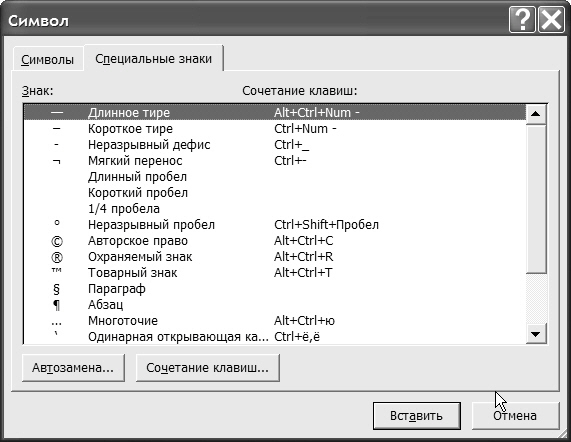Viewport: 571px width, 442px height.
Task: Click the section § symbol
Action: (x=56, y=289)
